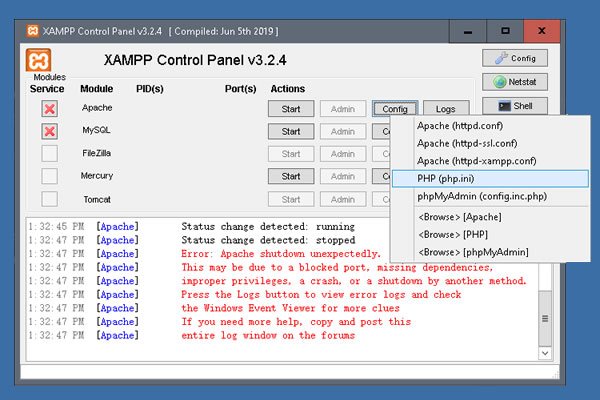This screenshot has width=600, height=400.
Task: Toggle the Apache service checkbox
Action: click(x=50, y=109)
